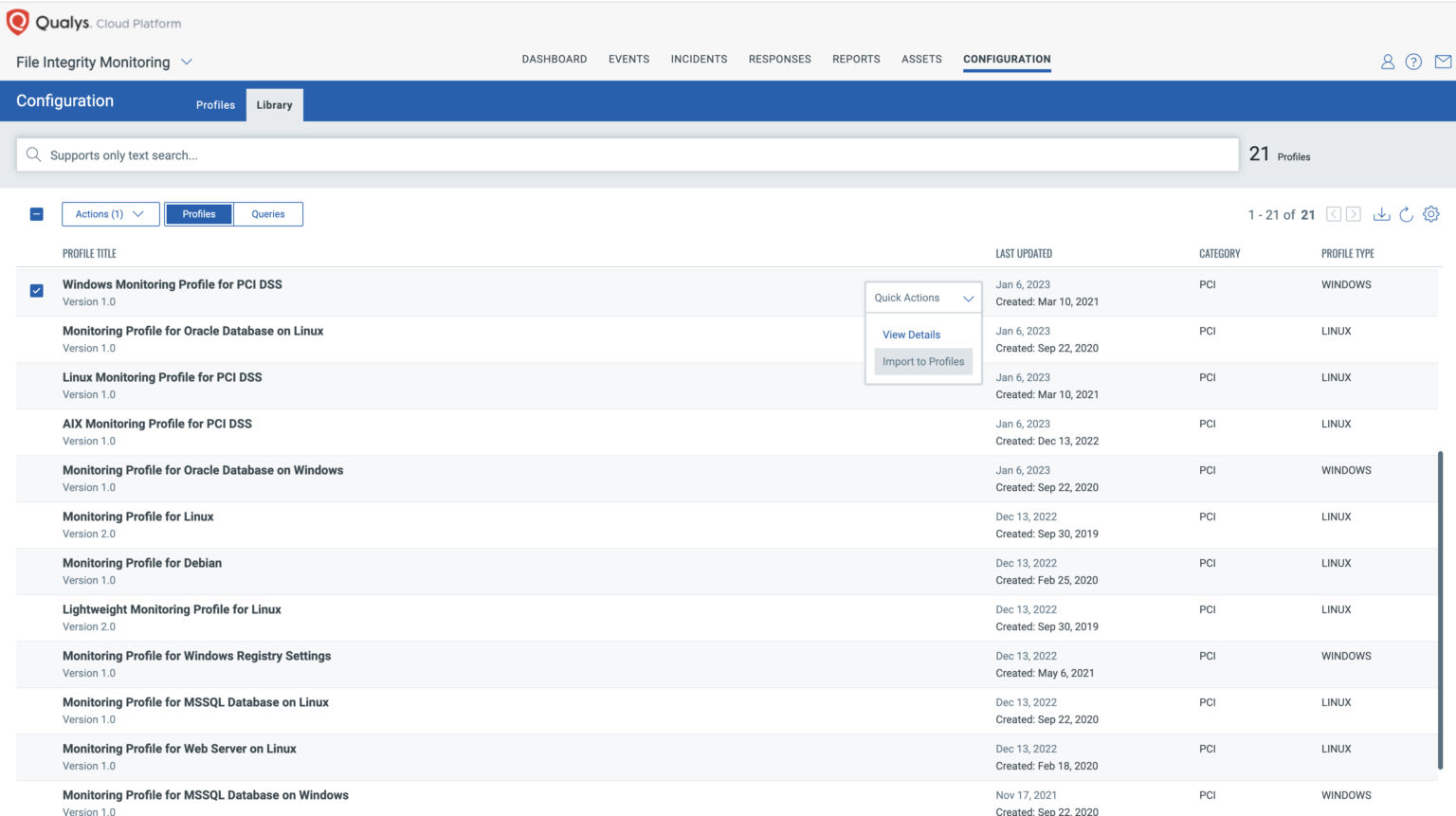Screen dimensions: 1456x816
Task: Open the user account icon
Action: click(x=1387, y=61)
